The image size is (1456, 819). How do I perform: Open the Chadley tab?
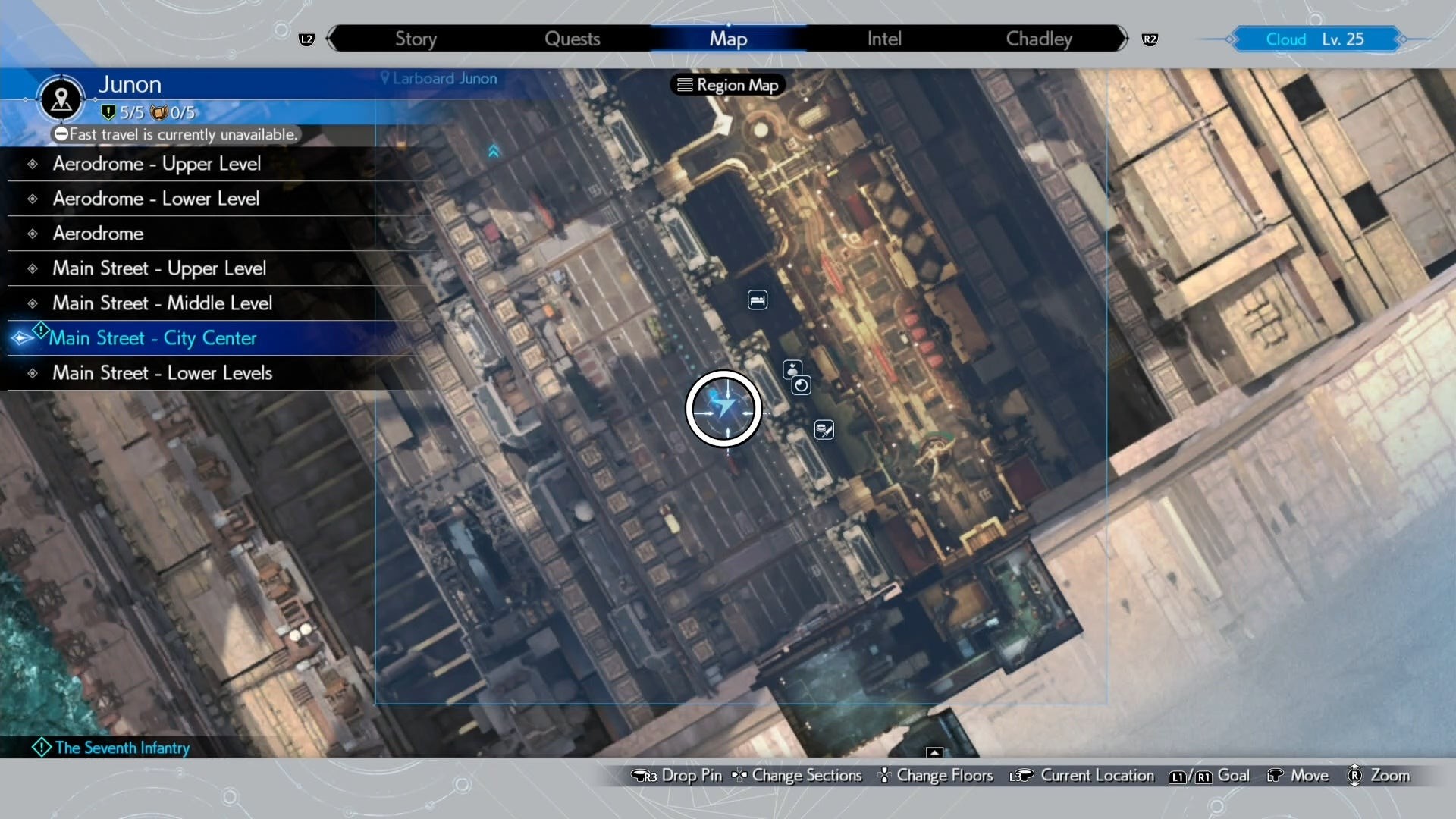coord(1039,39)
